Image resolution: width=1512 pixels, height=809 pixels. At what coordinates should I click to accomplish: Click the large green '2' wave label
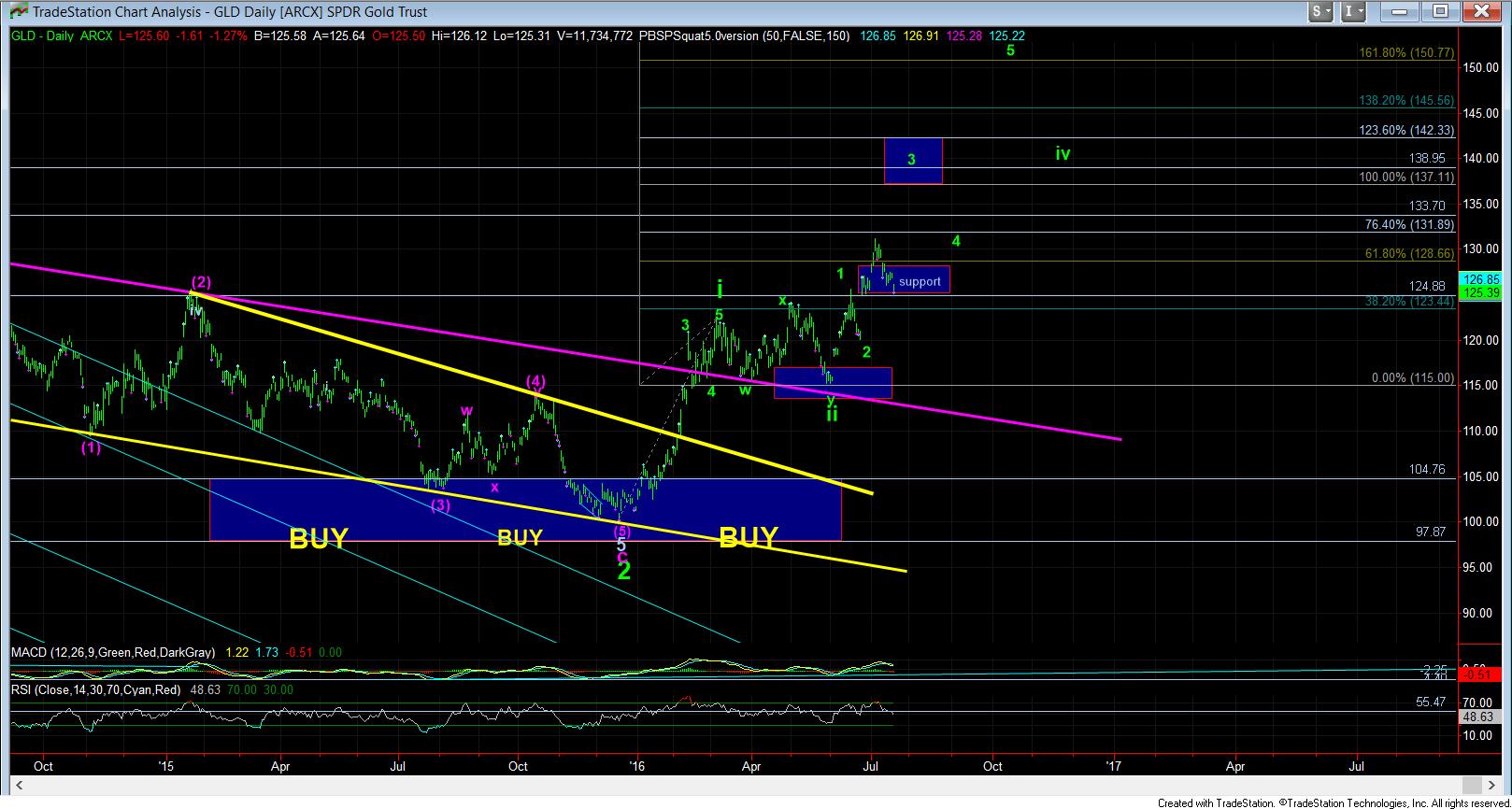[x=624, y=571]
